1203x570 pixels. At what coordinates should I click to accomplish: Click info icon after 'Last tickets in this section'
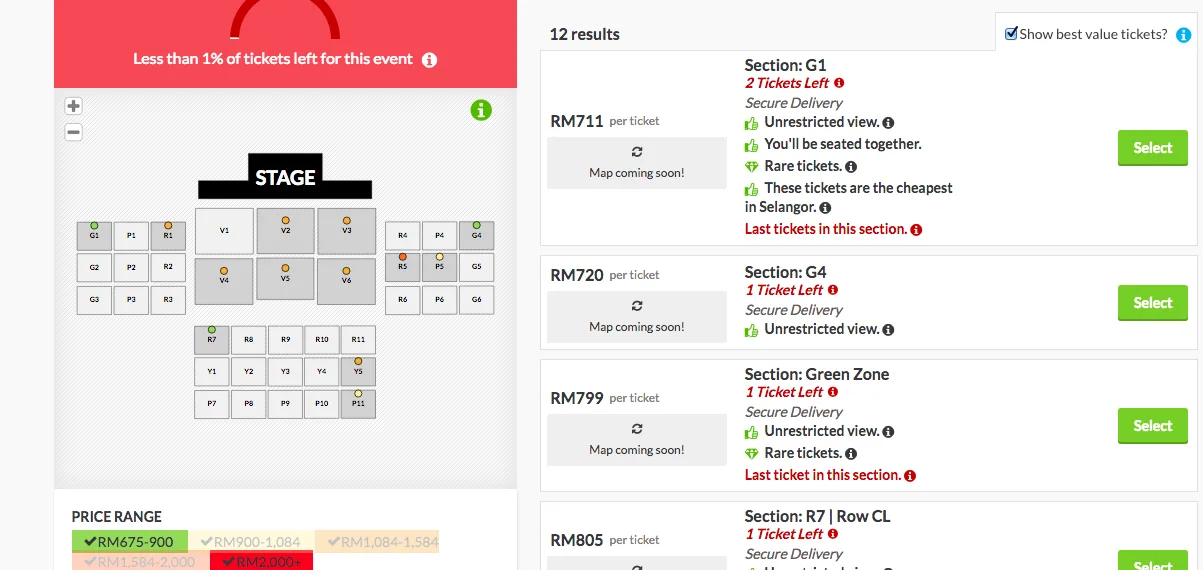click(x=916, y=230)
